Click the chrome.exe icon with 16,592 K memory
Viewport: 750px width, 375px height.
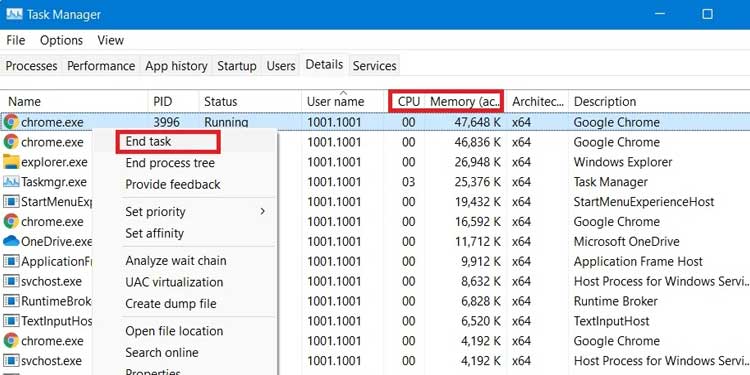pyautogui.click(x=11, y=221)
